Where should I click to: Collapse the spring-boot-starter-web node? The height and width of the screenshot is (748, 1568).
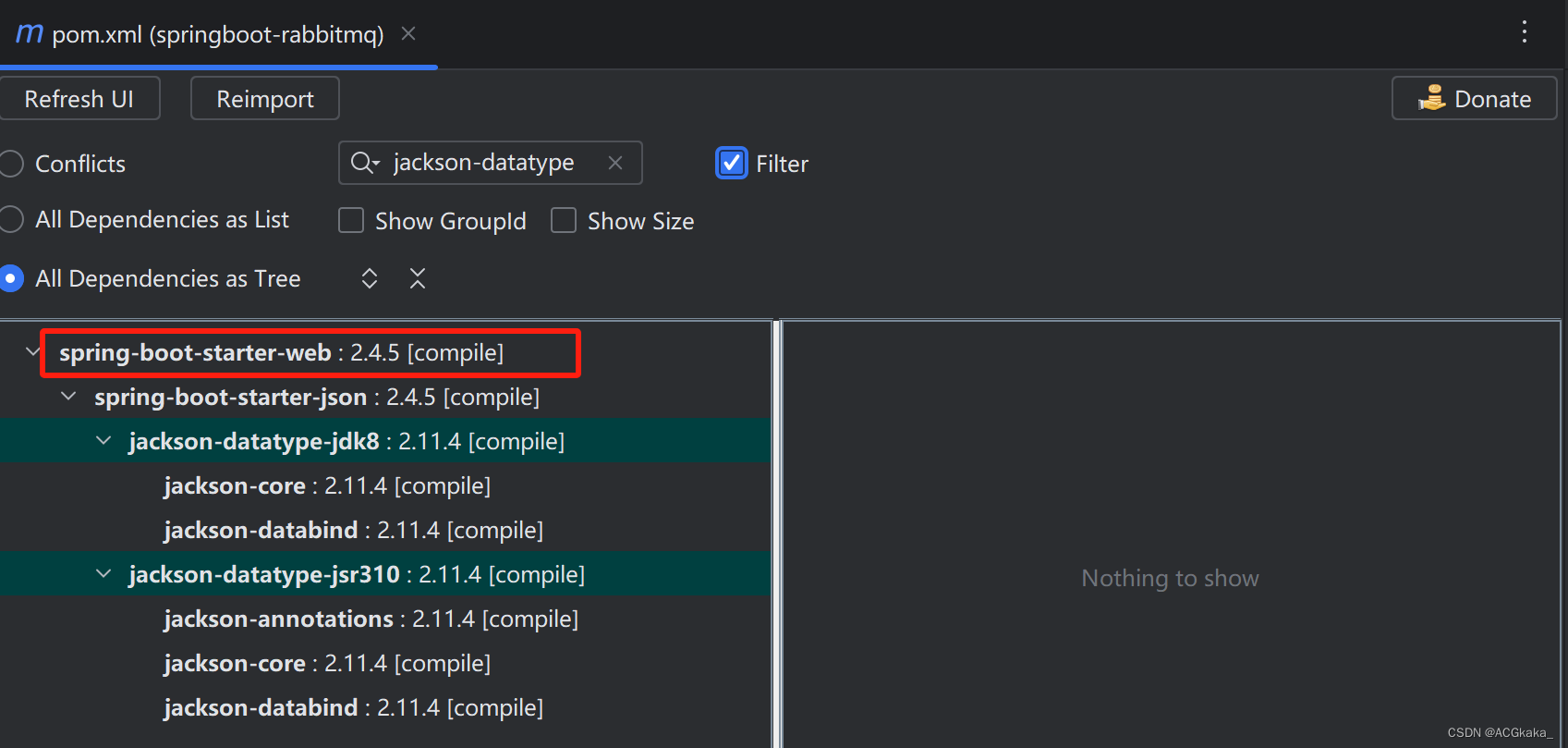pos(33,352)
